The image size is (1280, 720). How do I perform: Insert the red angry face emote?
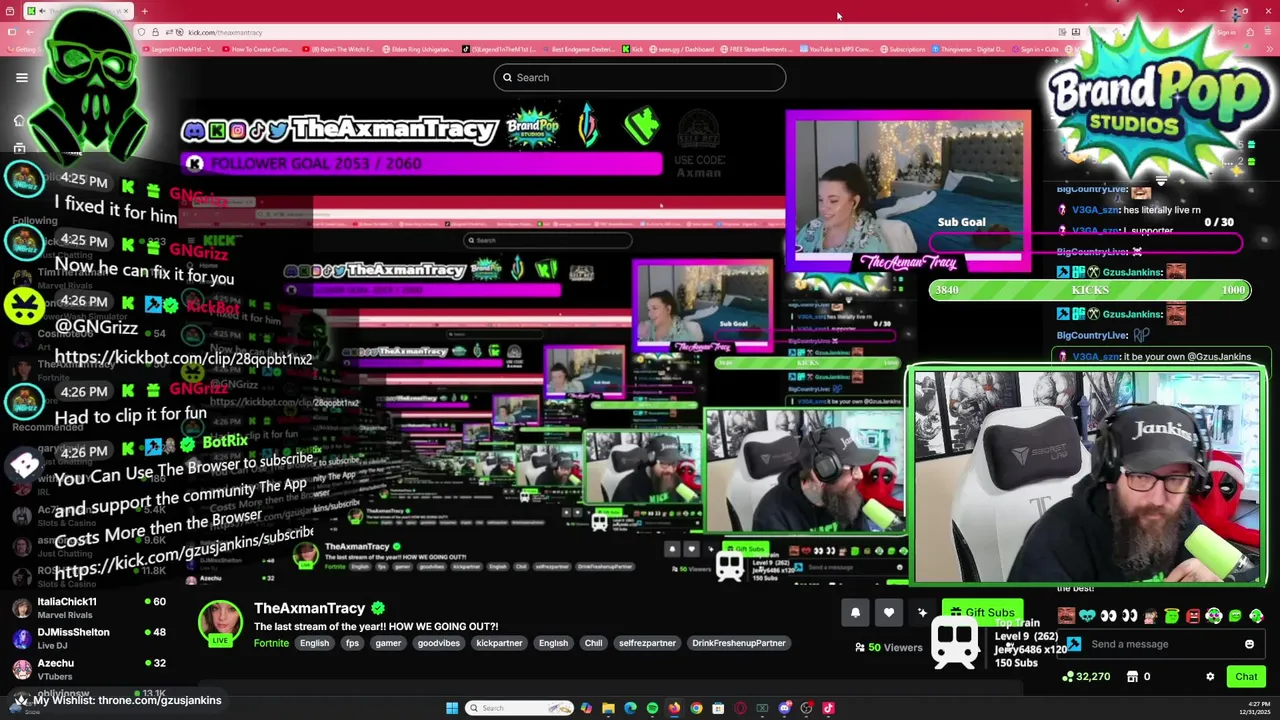click(1193, 616)
